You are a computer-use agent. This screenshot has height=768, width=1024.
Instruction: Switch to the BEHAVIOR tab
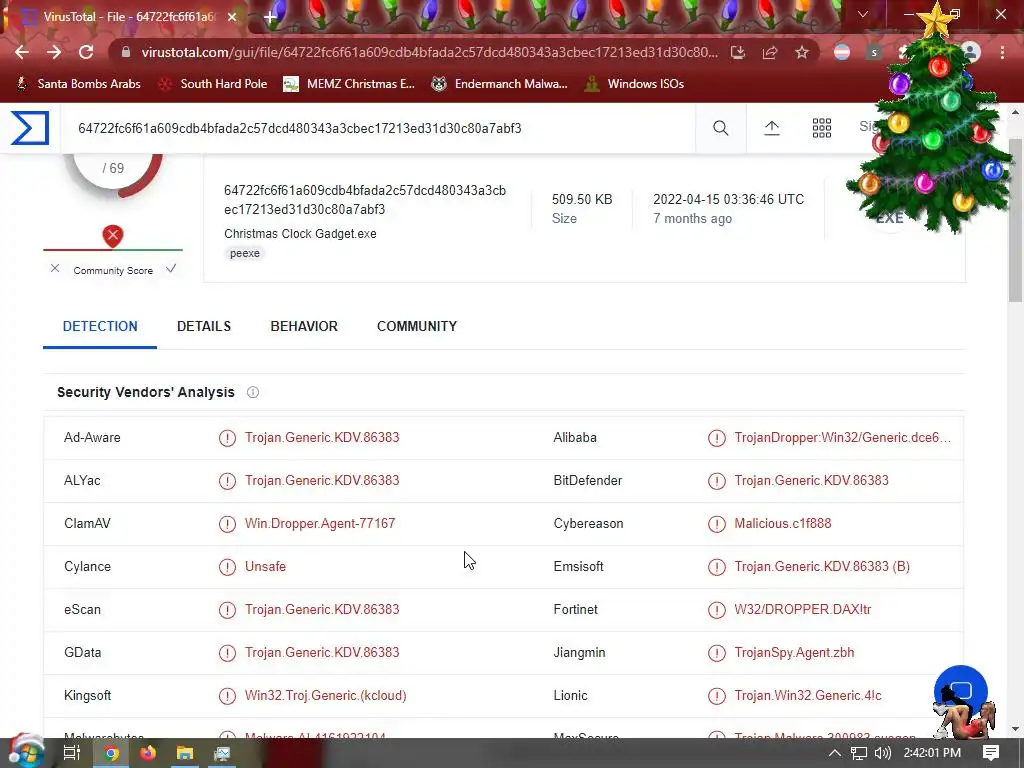[x=304, y=326]
